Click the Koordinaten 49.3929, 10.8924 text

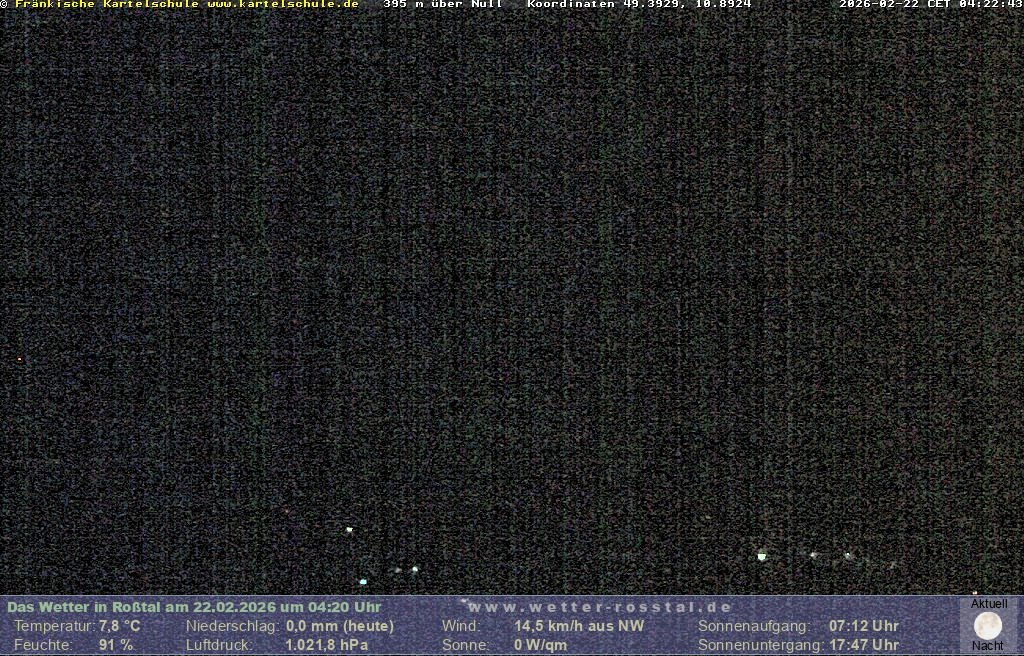[x=639, y=4]
